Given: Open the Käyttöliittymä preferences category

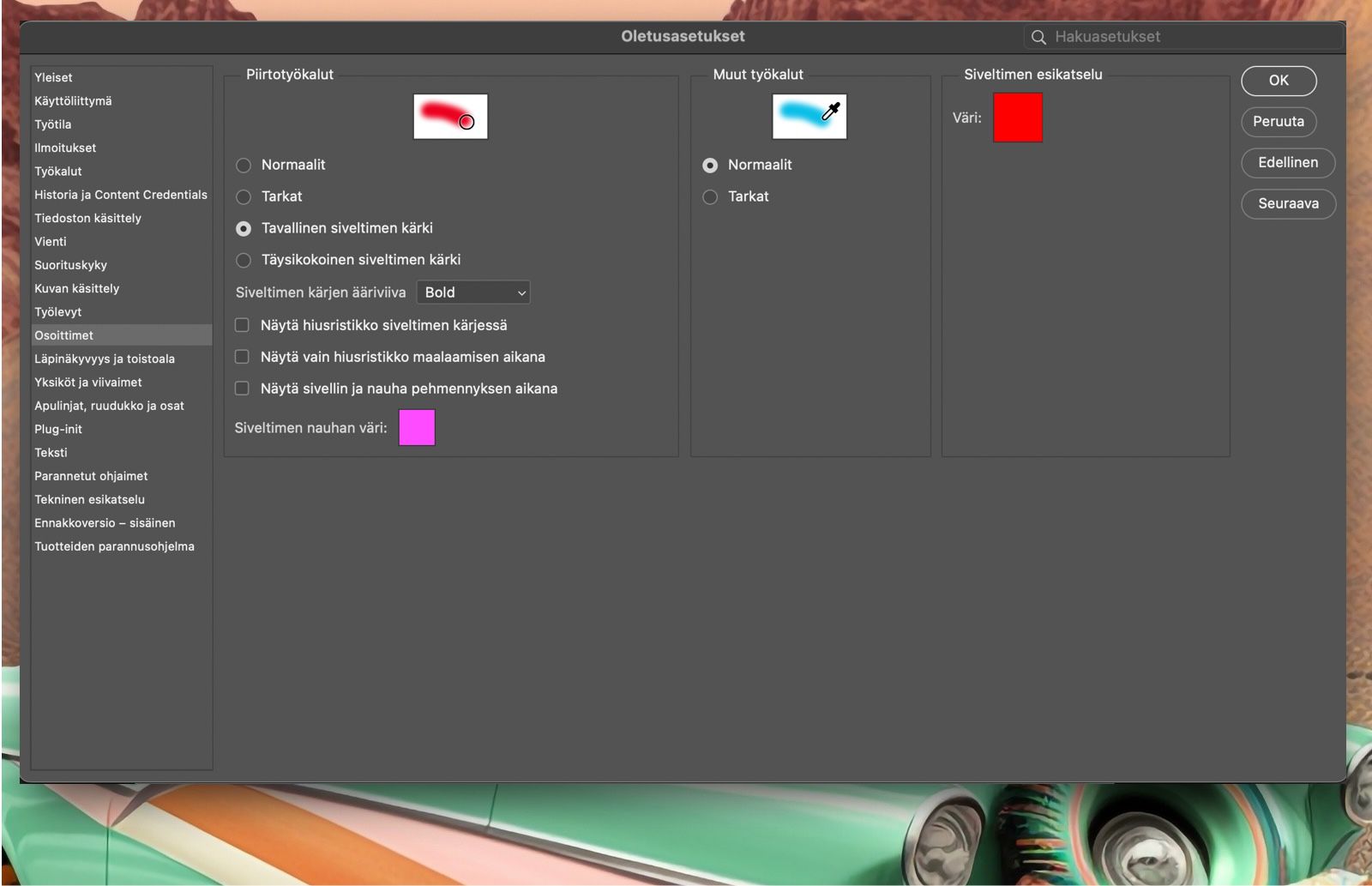Looking at the screenshot, I should [122, 101].
